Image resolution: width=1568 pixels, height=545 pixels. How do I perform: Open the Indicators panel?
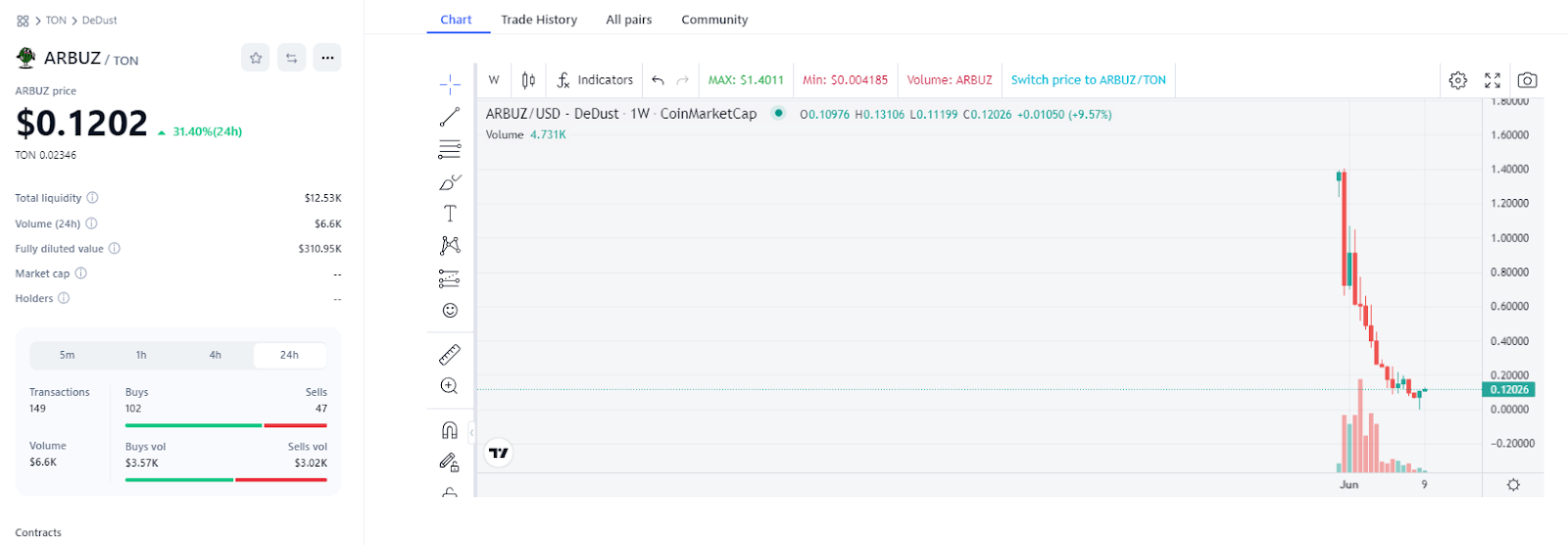click(x=595, y=80)
